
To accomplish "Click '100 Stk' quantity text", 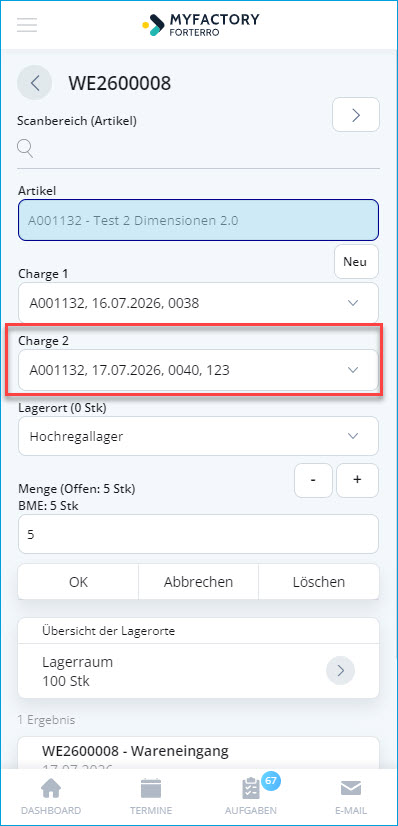I will click(66, 681).
